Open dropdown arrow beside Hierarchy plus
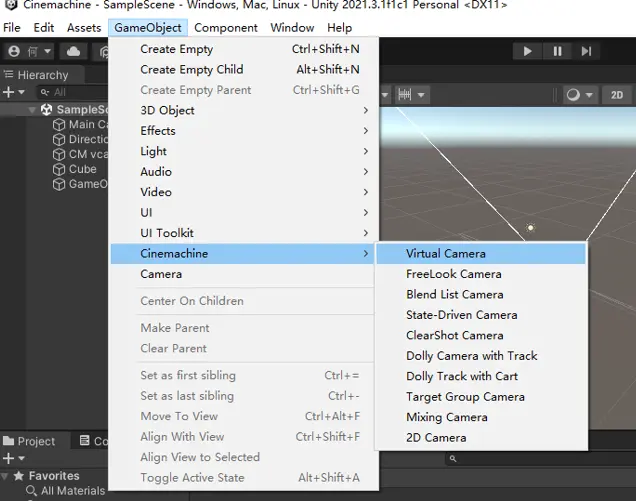Screen dimensions: 636x501 tap(21, 92)
